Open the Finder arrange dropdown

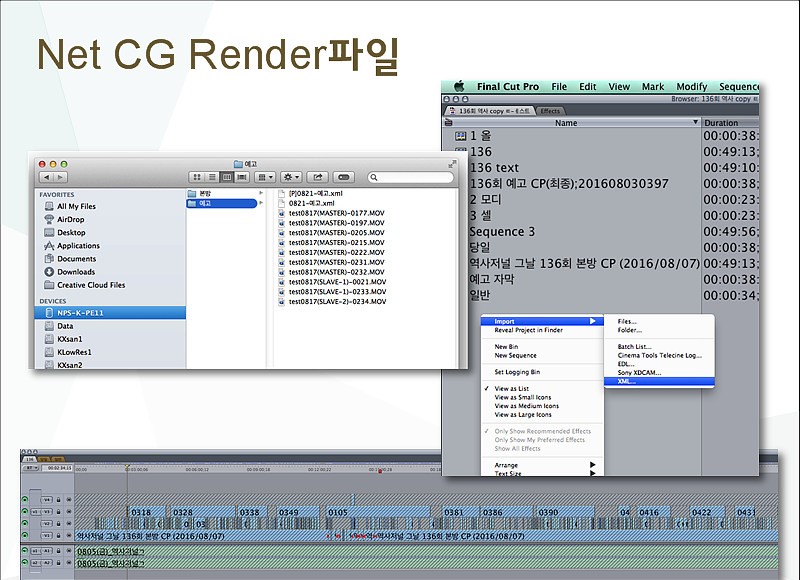coord(265,177)
